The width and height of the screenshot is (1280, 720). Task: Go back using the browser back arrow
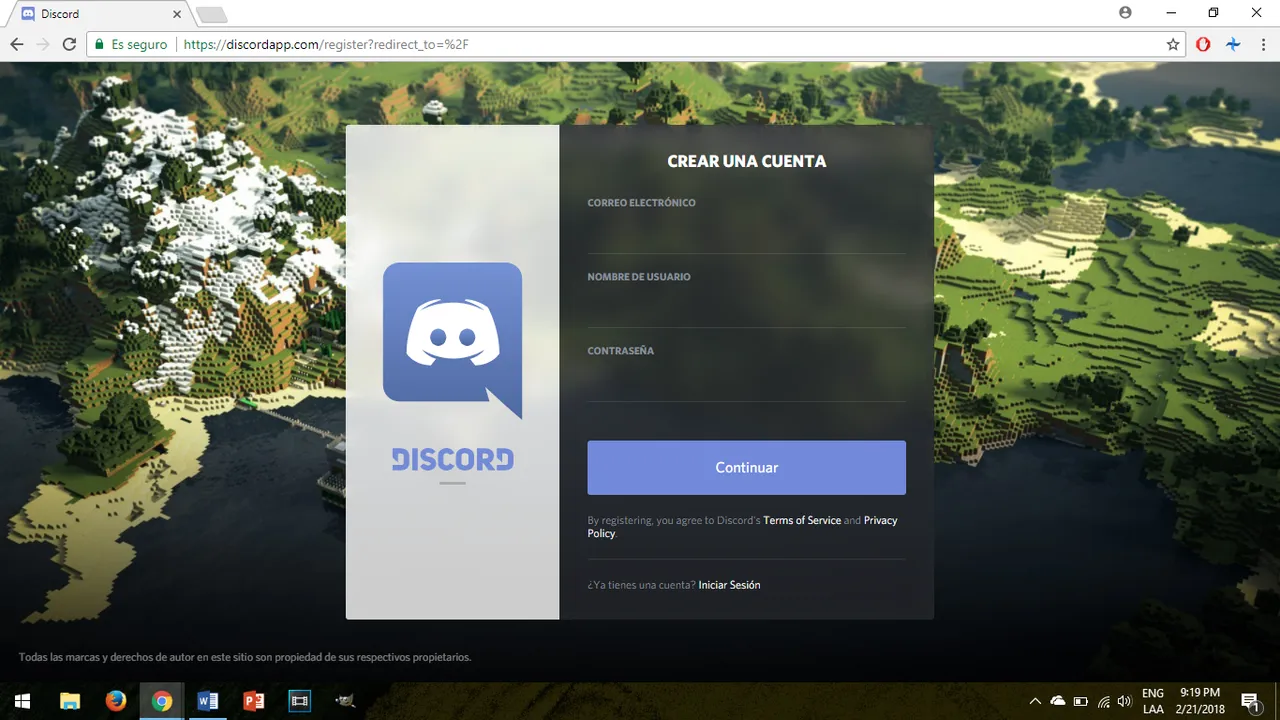coord(17,44)
